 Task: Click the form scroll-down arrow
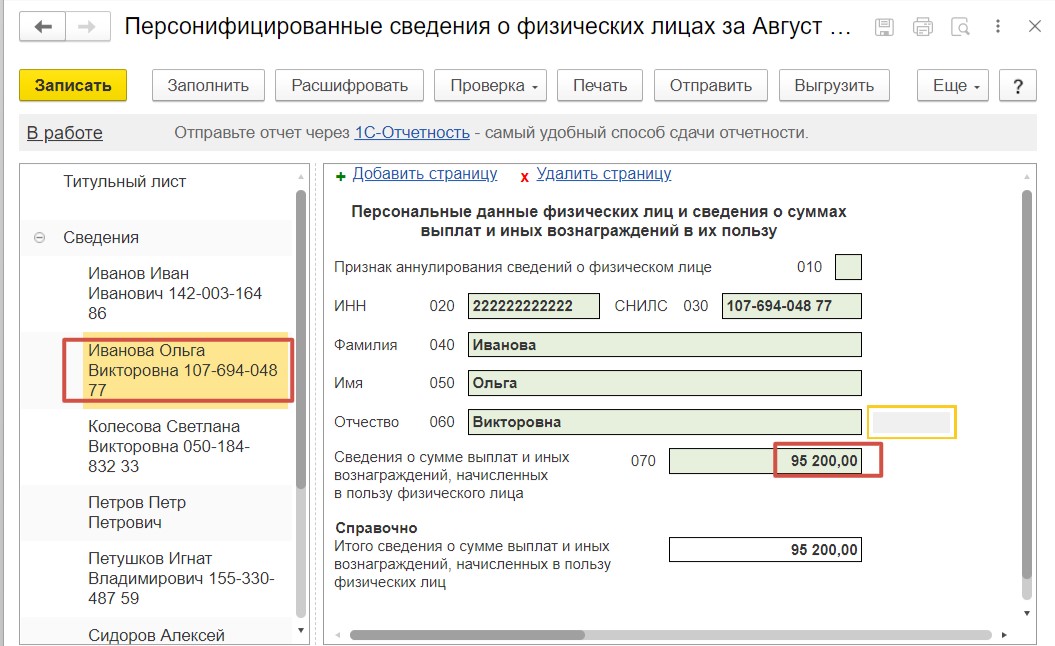point(1027,613)
